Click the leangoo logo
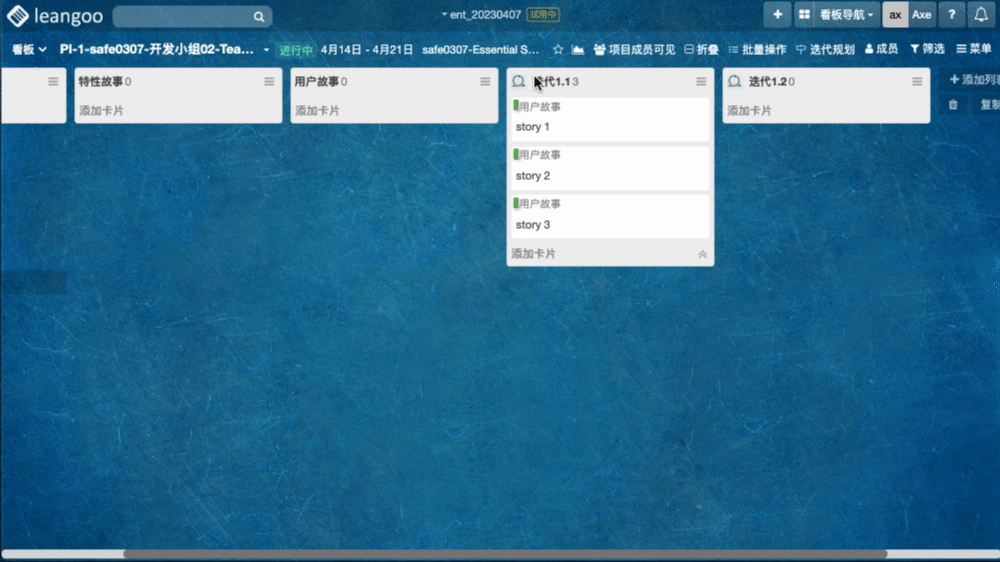Viewport: 1000px width, 562px height. [x=54, y=16]
